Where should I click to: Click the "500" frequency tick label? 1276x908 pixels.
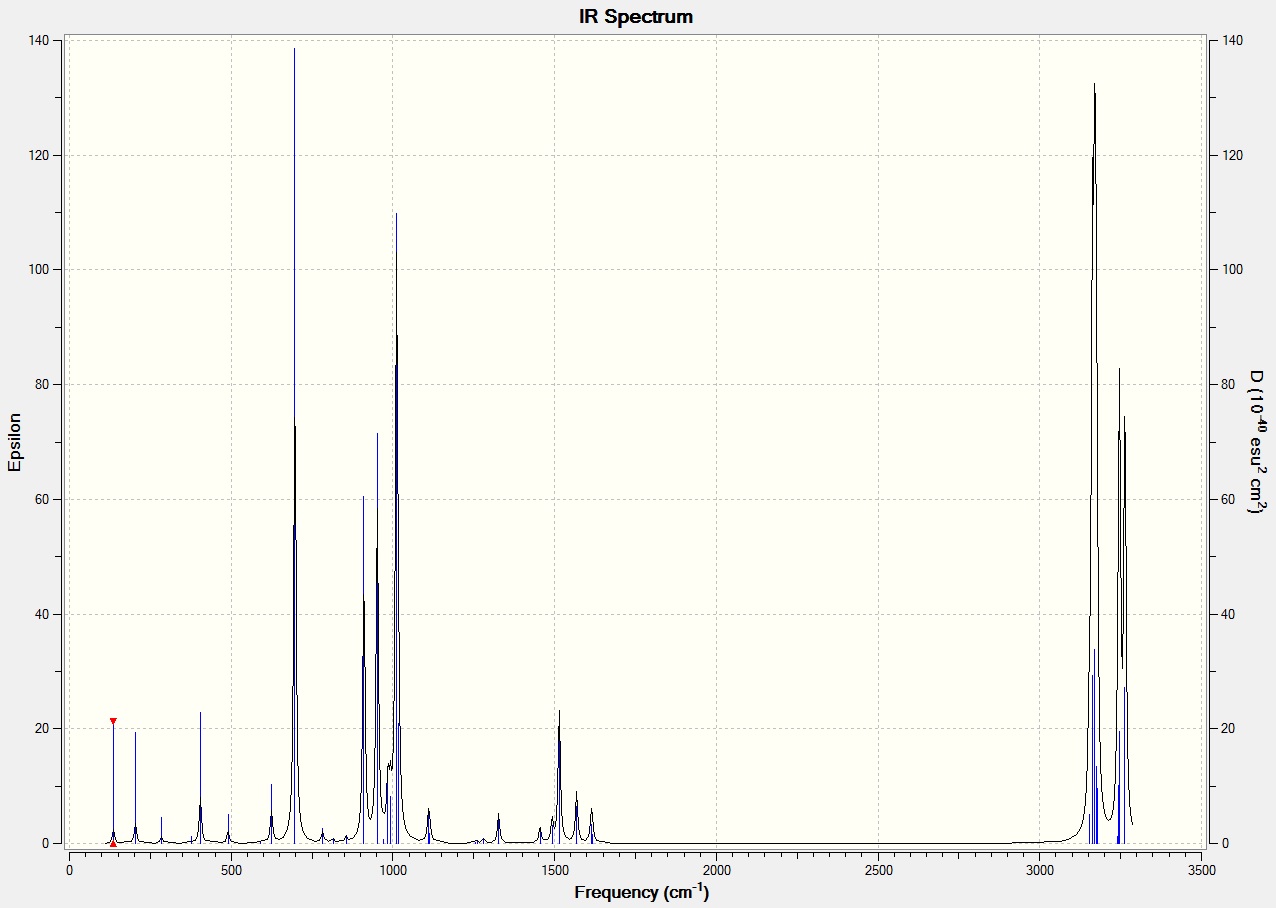click(x=231, y=870)
